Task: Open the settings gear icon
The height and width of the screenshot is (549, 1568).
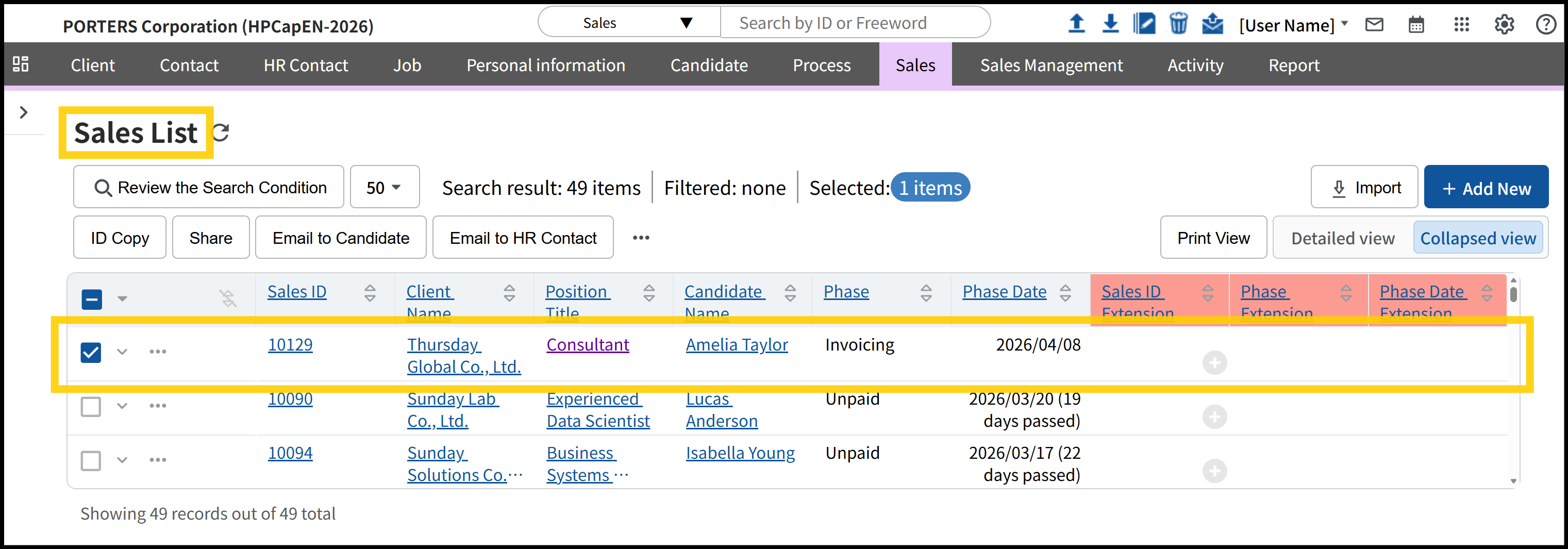Action: click(x=1504, y=25)
